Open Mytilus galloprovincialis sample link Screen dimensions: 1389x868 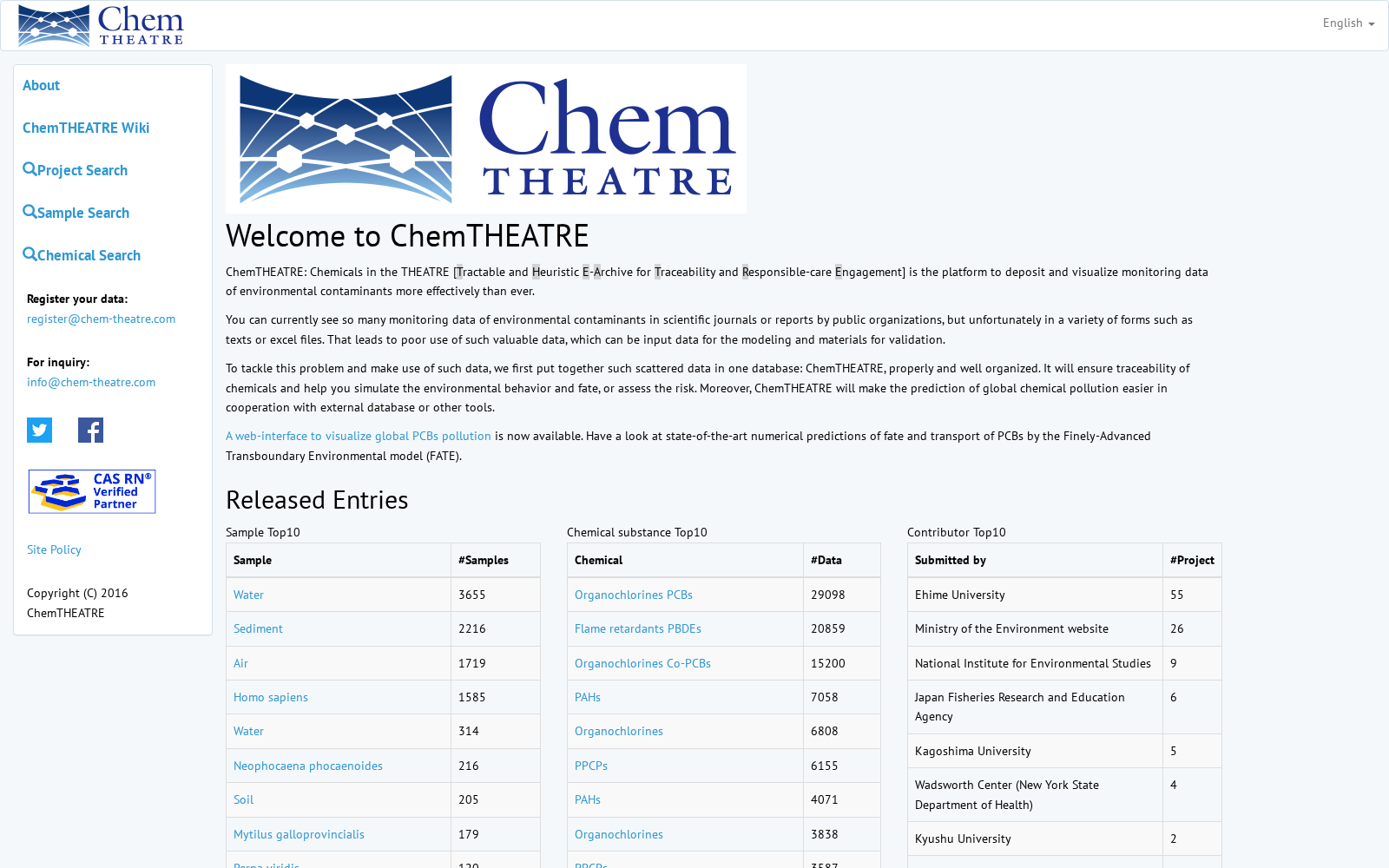click(x=299, y=834)
